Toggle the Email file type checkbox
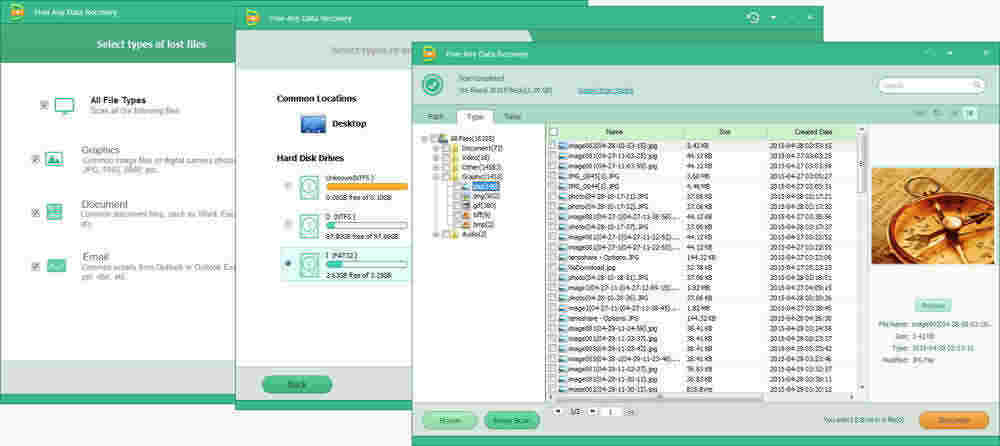The image size is (1000, 446). click(36, 266)
